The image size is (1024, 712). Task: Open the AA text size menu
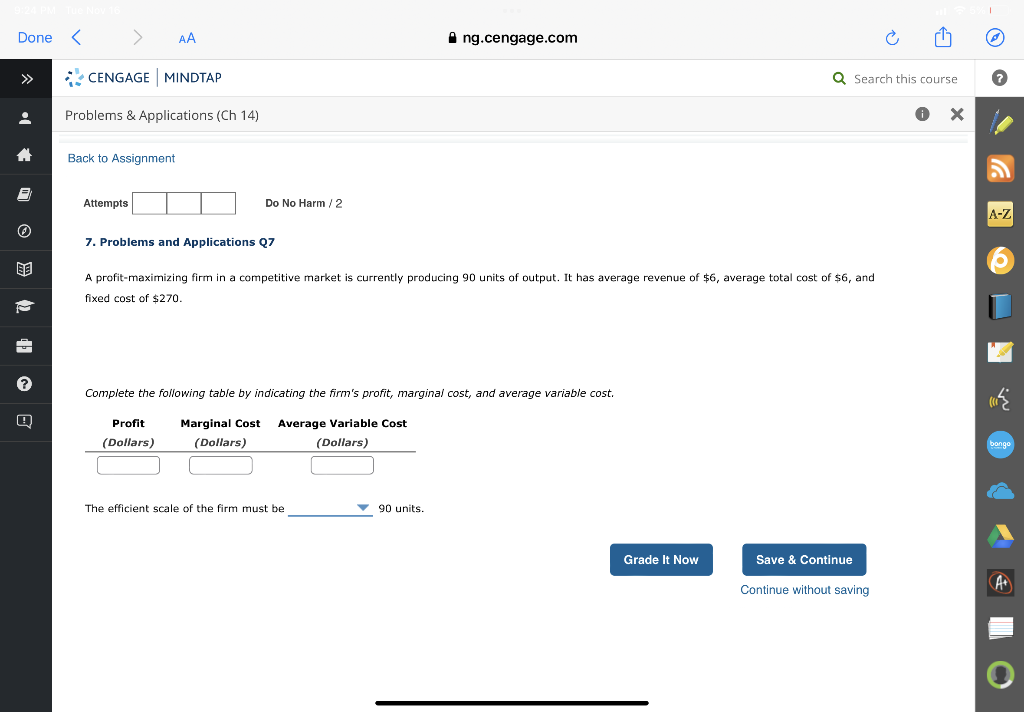coord(187,37)
